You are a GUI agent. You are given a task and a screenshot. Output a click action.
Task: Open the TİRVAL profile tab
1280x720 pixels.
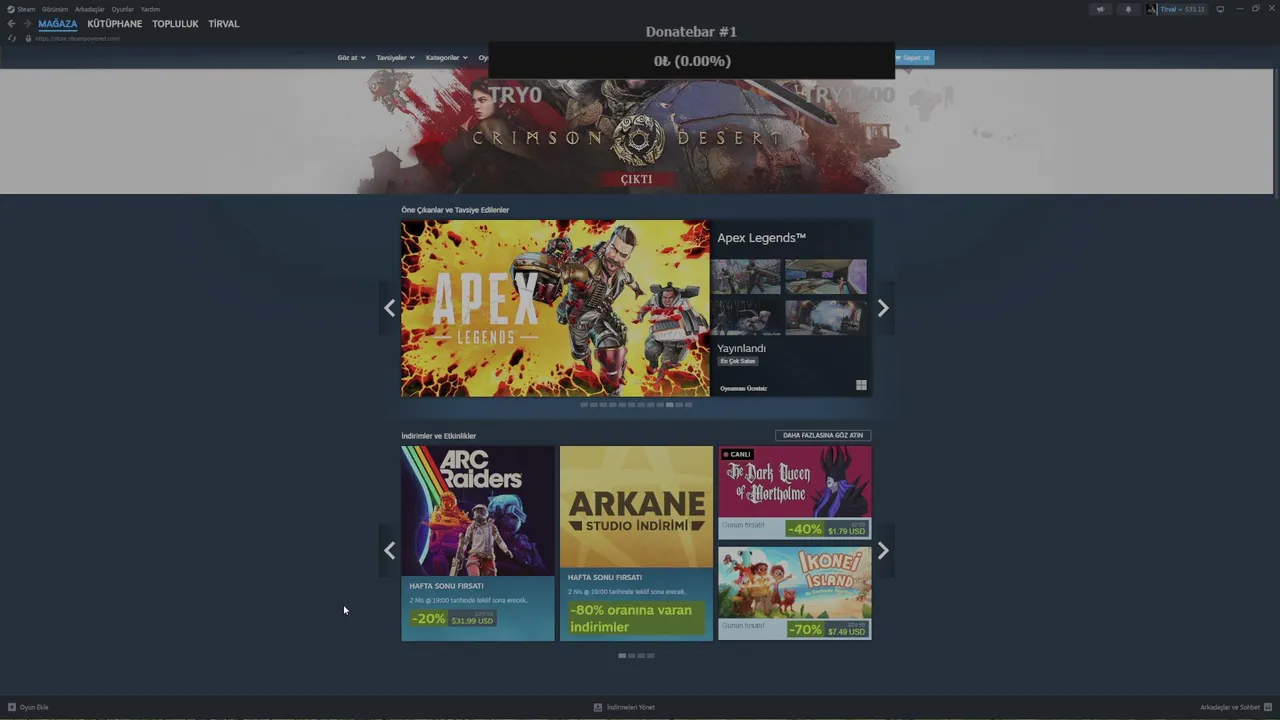click(224, 24)
